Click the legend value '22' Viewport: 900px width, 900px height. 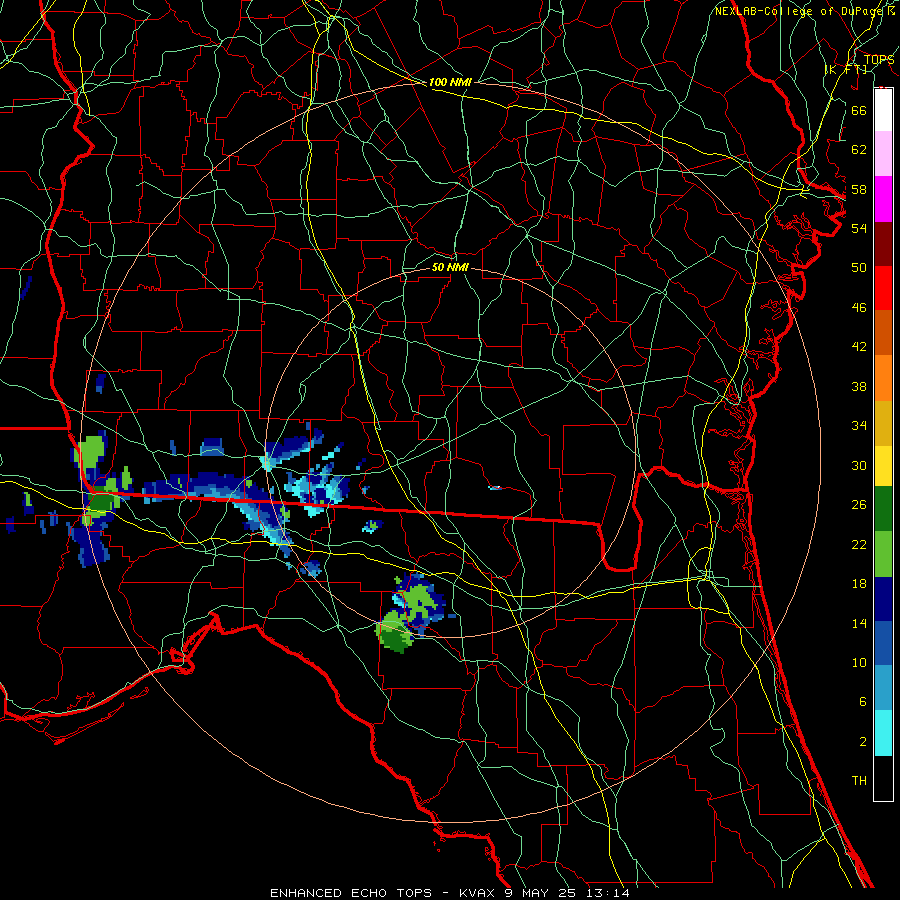[859, 544]
